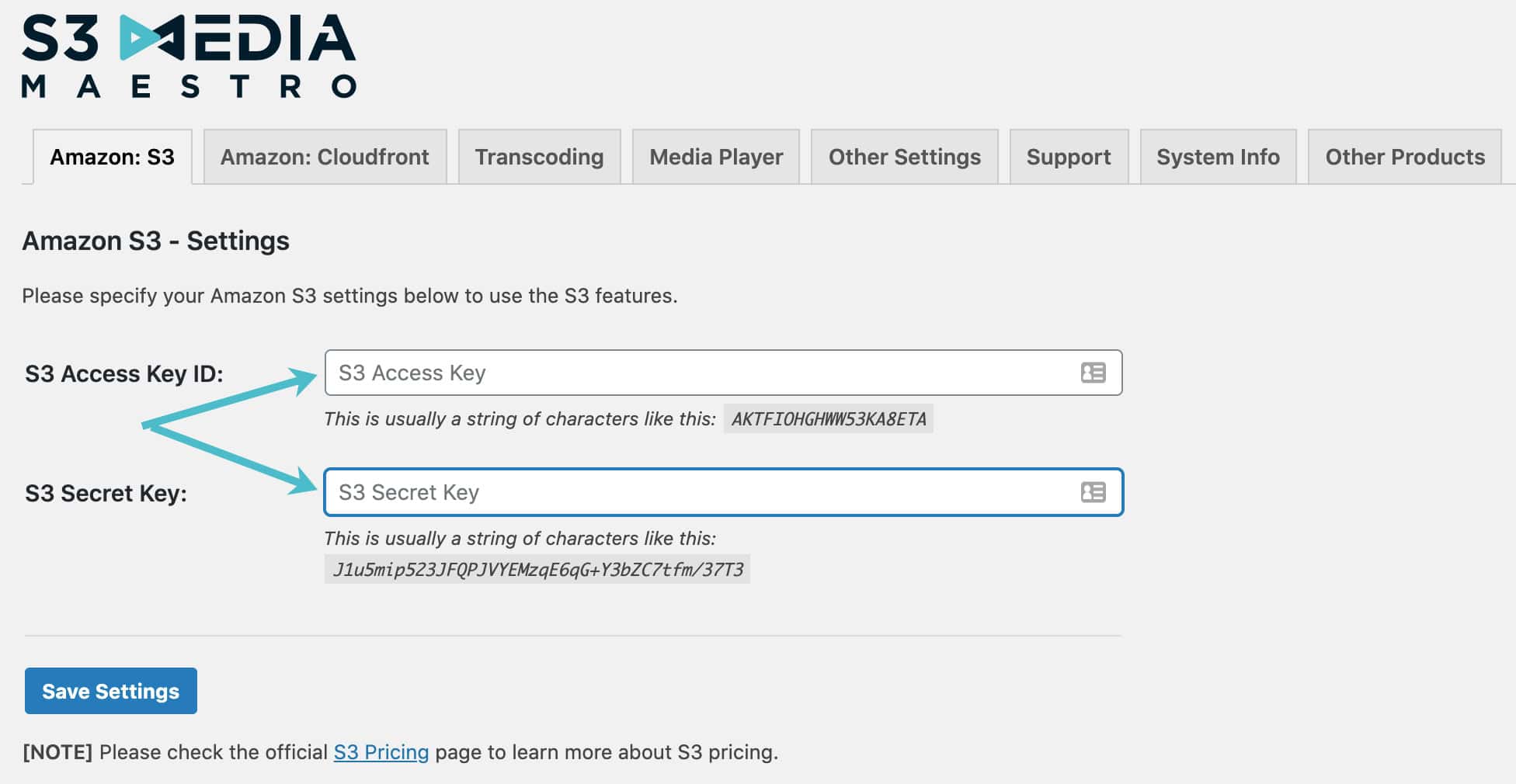Focus the S3 Secret Key input field
The height and width of the screenshot is (784, 1516).
click(x=723, y=492)
